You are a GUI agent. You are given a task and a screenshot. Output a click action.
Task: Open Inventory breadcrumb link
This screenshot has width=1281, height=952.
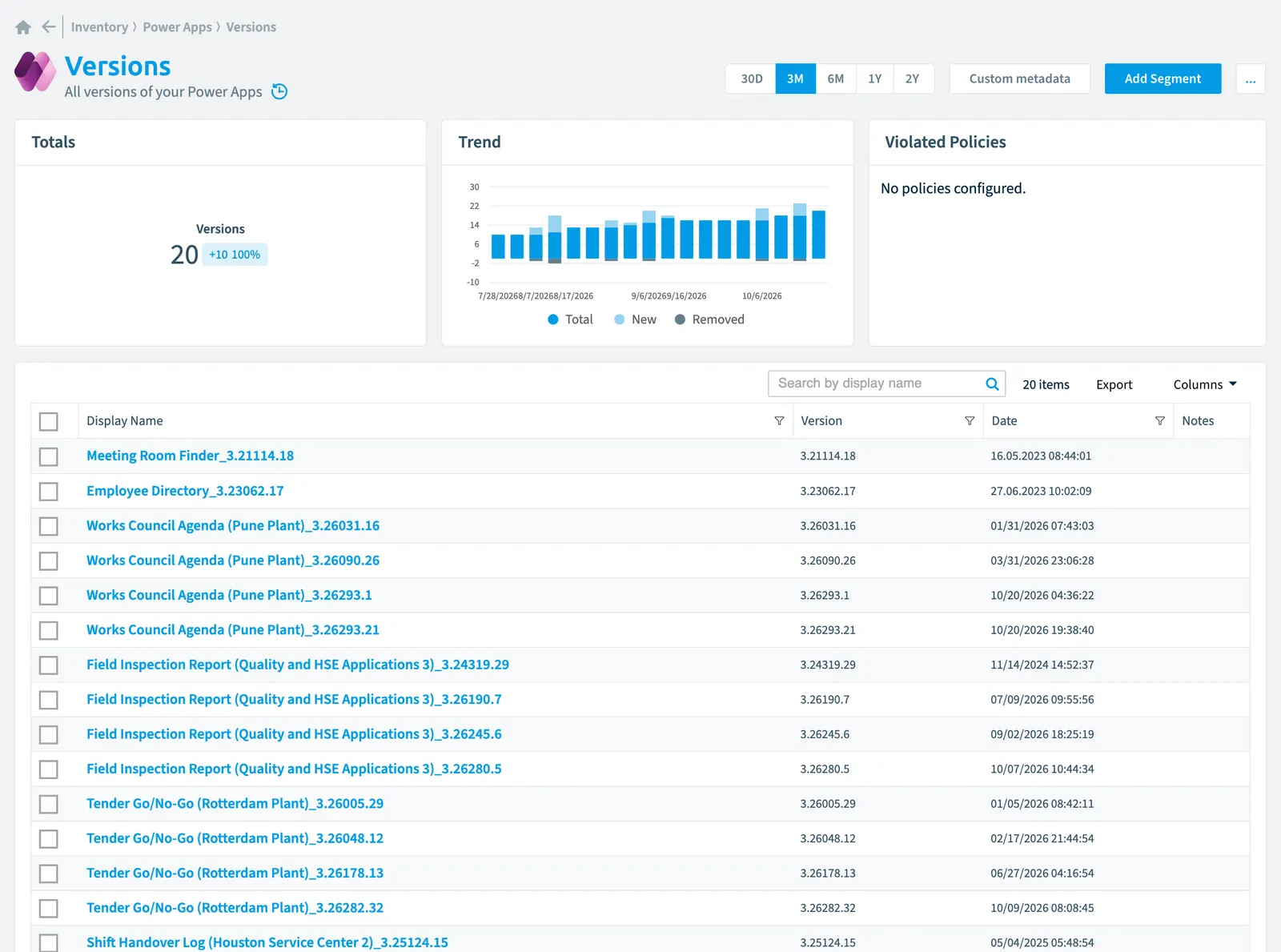[99, 27]
